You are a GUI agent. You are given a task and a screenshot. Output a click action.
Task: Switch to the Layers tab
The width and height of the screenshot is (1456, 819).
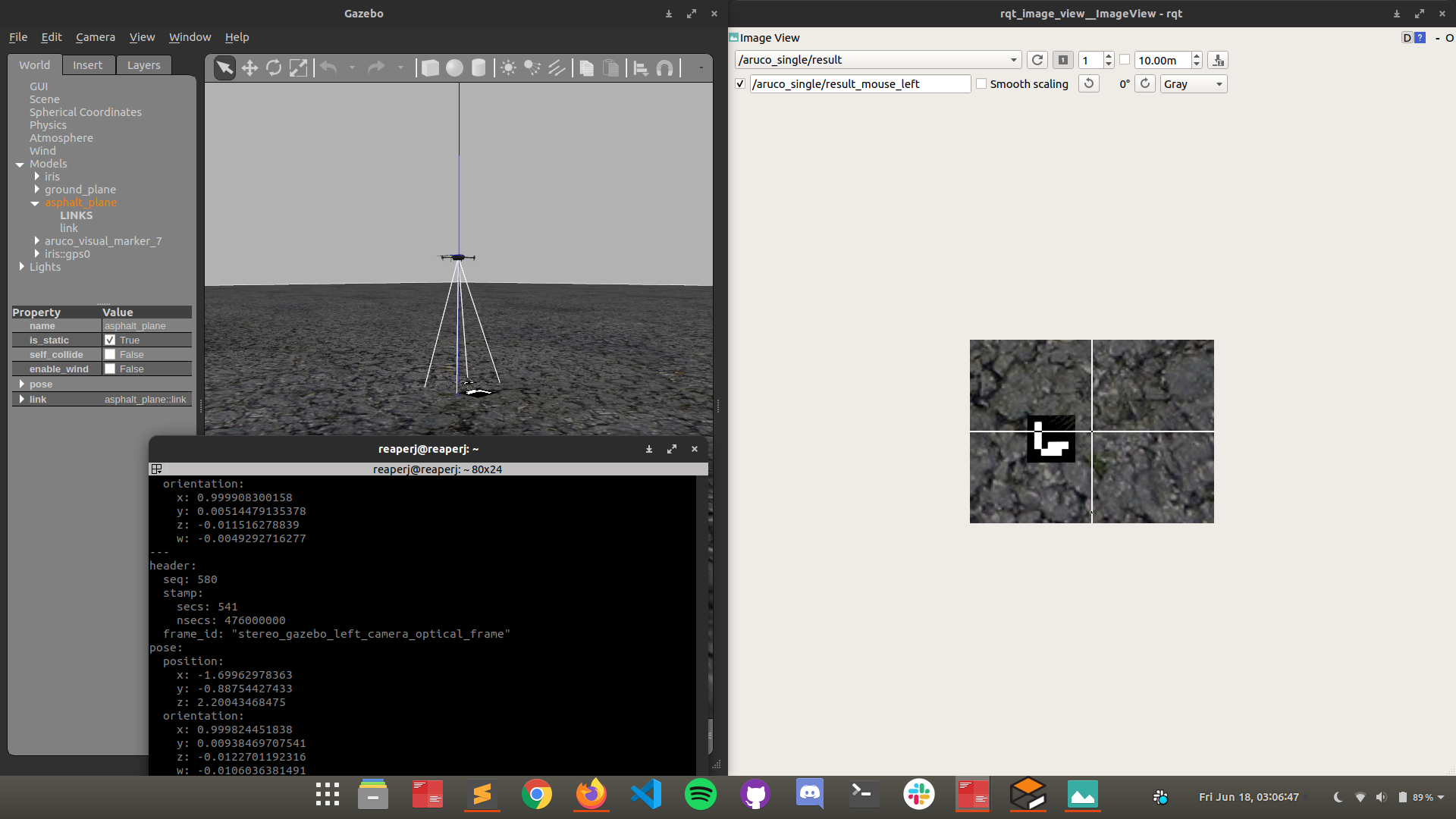tap(143, 65)
